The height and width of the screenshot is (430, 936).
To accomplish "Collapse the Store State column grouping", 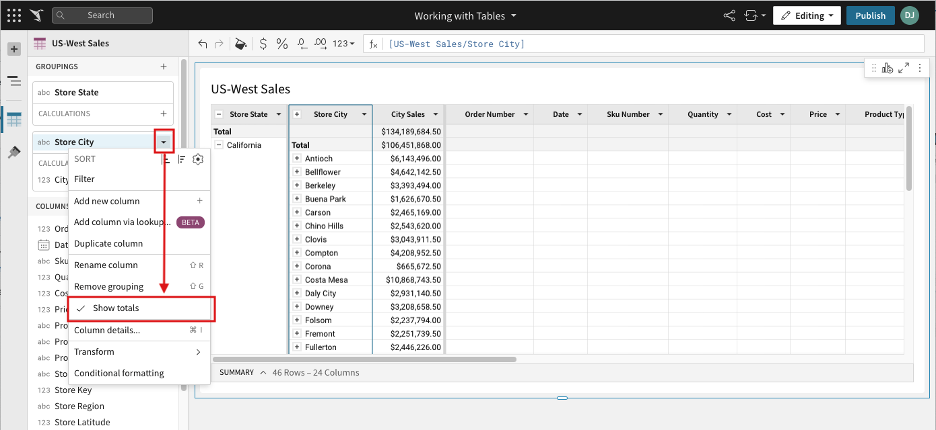I will click(x=219, y=115).
